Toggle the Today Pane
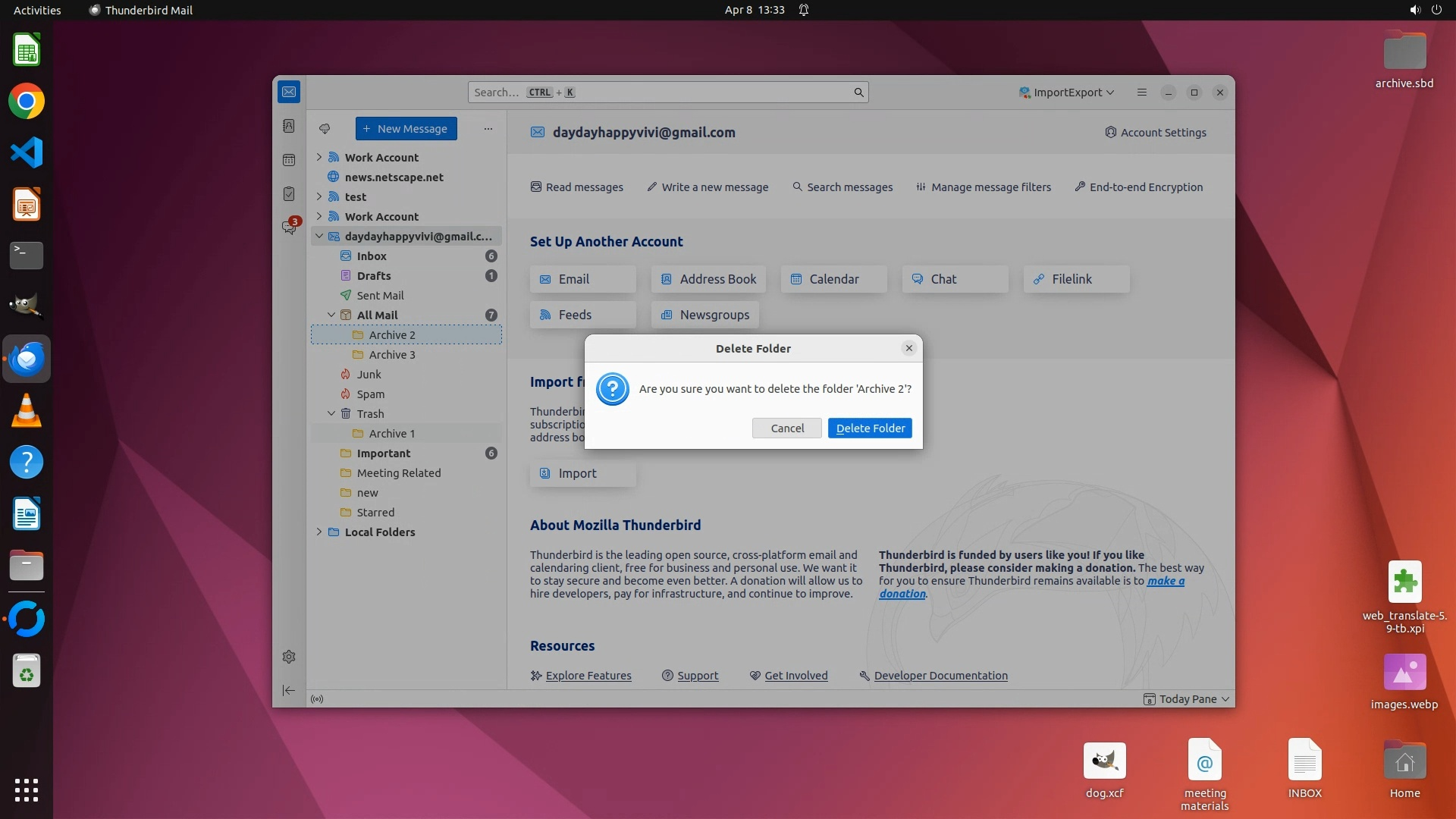 coord(1187,699)
